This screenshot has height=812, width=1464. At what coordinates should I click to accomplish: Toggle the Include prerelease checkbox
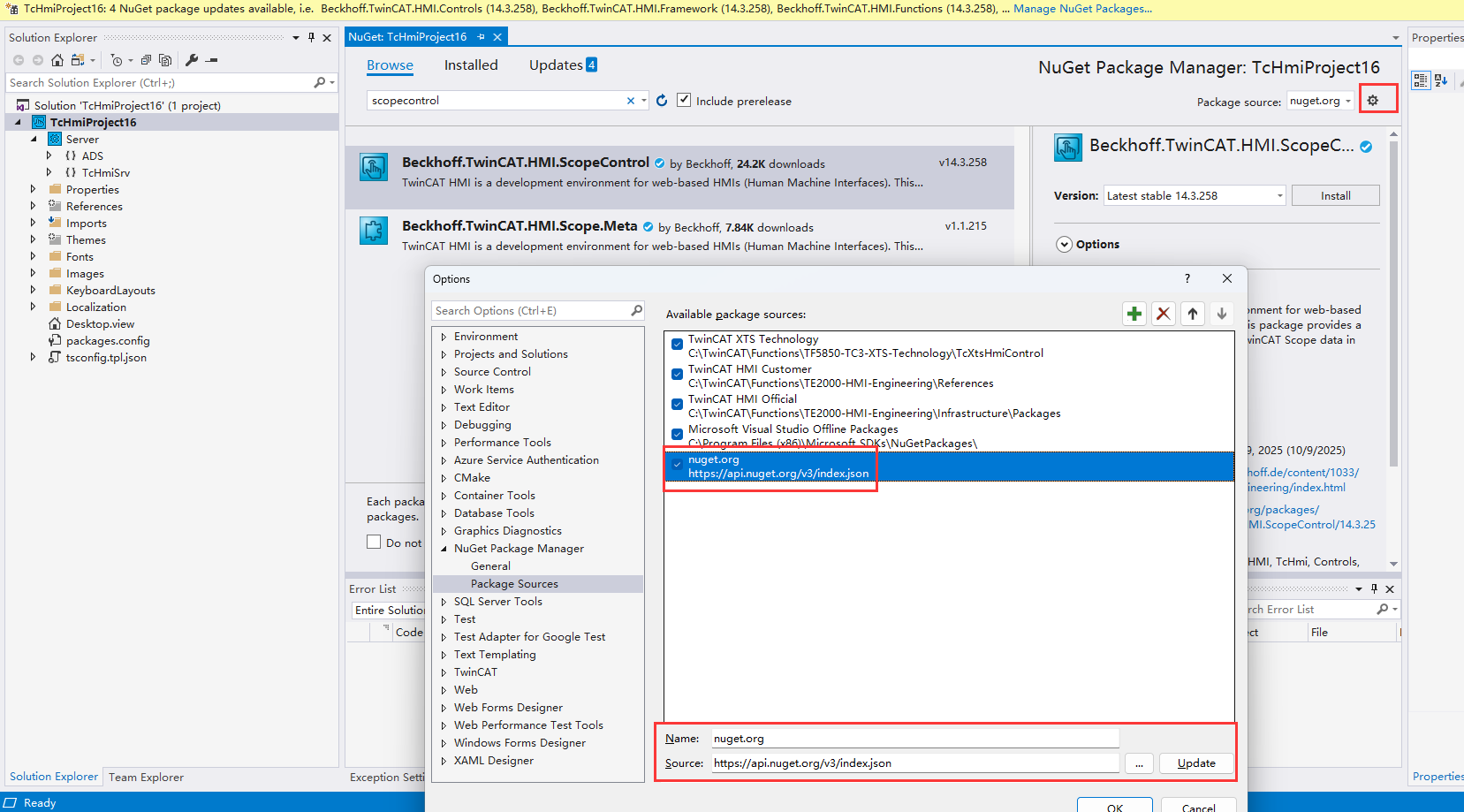[x=684, y=100]
